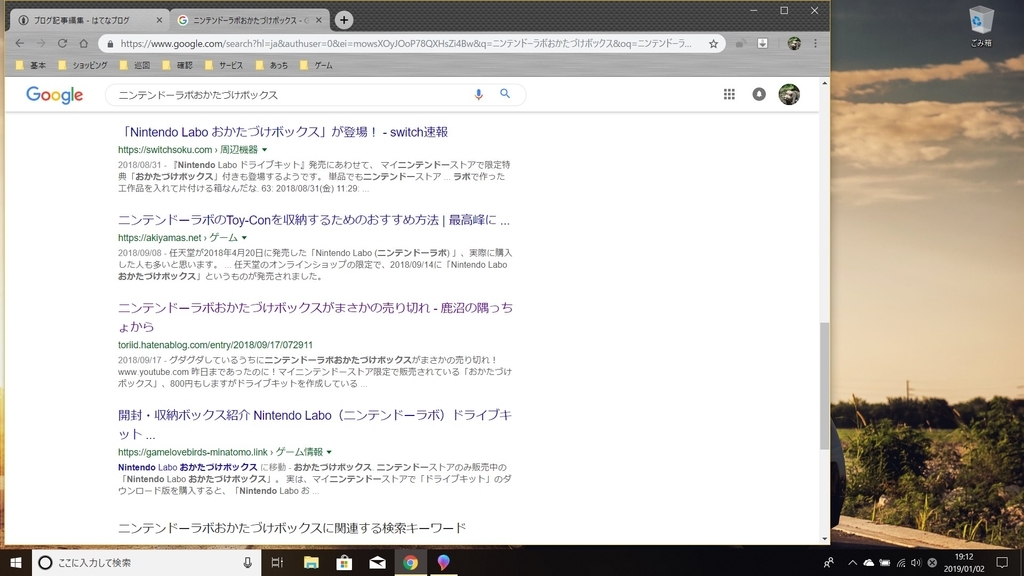This screenshot has height=576, width=1024.
Task: Click the Cortana microphone in taskbar search
Action: [248, 562]
